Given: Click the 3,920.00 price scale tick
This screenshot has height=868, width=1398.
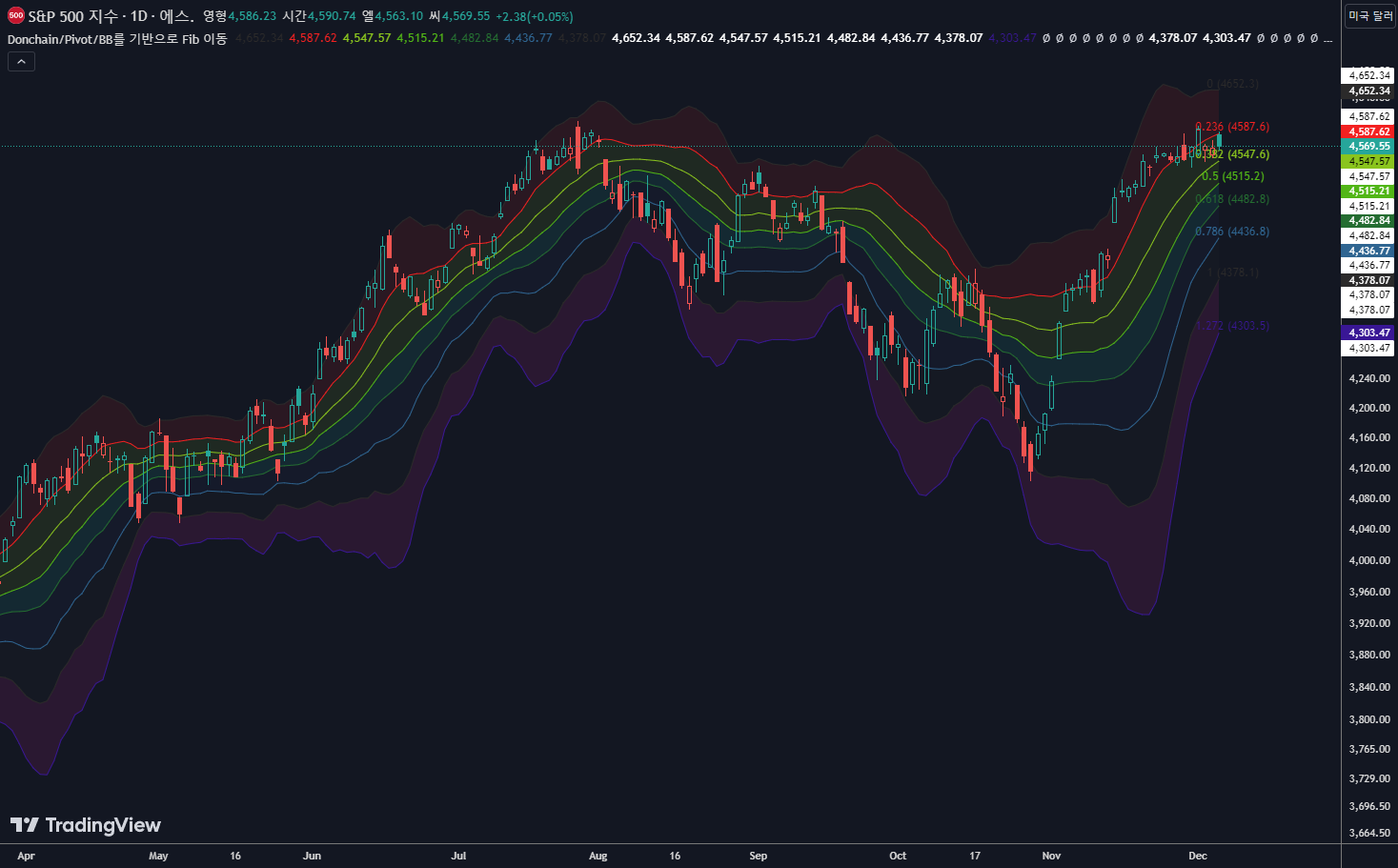Looking at the screenshot, I should pyautogui.click(x=1369, y=623).
